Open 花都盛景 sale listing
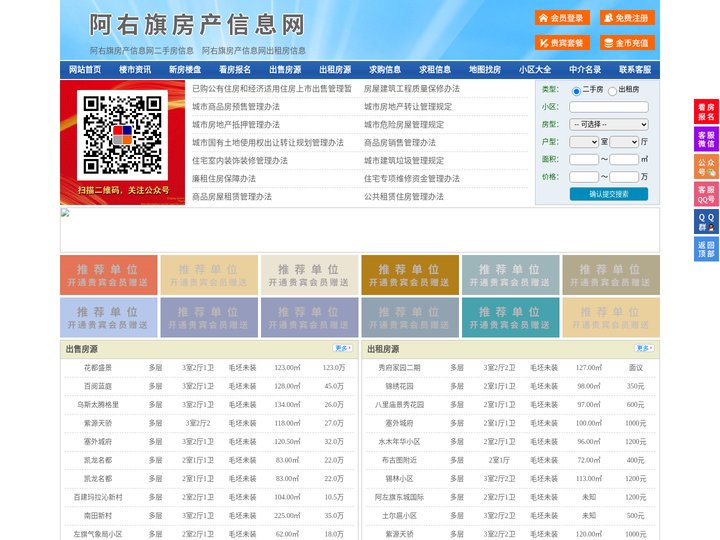 [98, 368]
